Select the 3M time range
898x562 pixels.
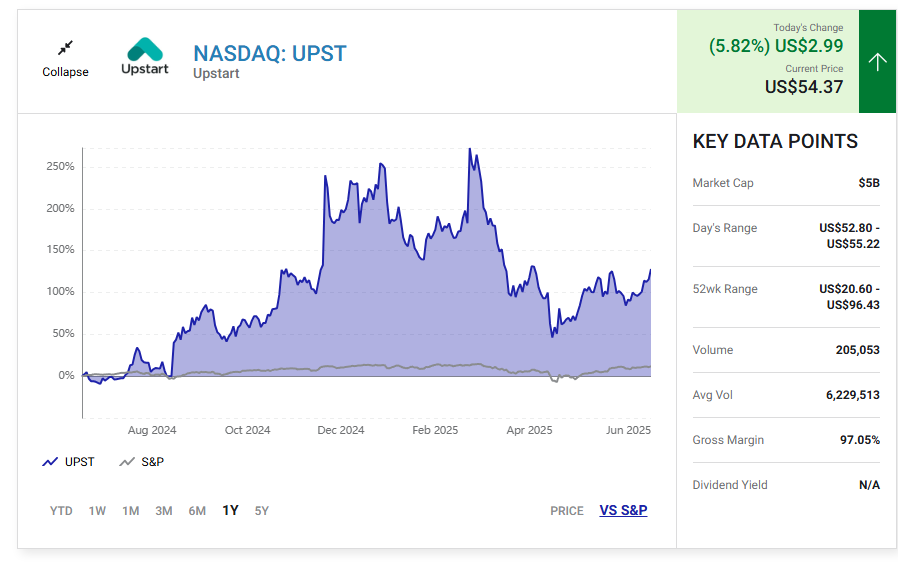[x=164, y=510]
